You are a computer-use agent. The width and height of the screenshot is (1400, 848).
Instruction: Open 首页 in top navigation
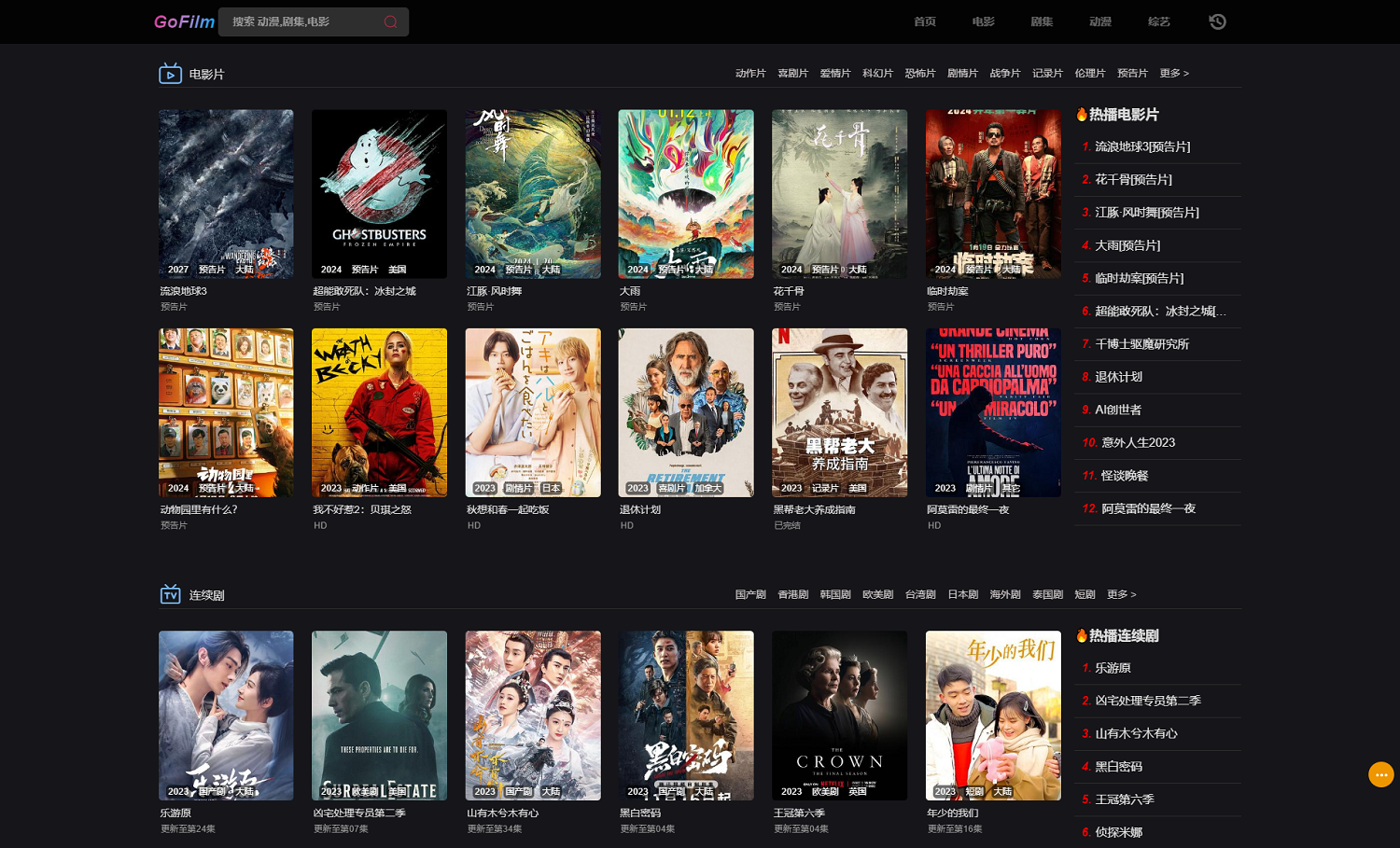(x=925, y=21)
